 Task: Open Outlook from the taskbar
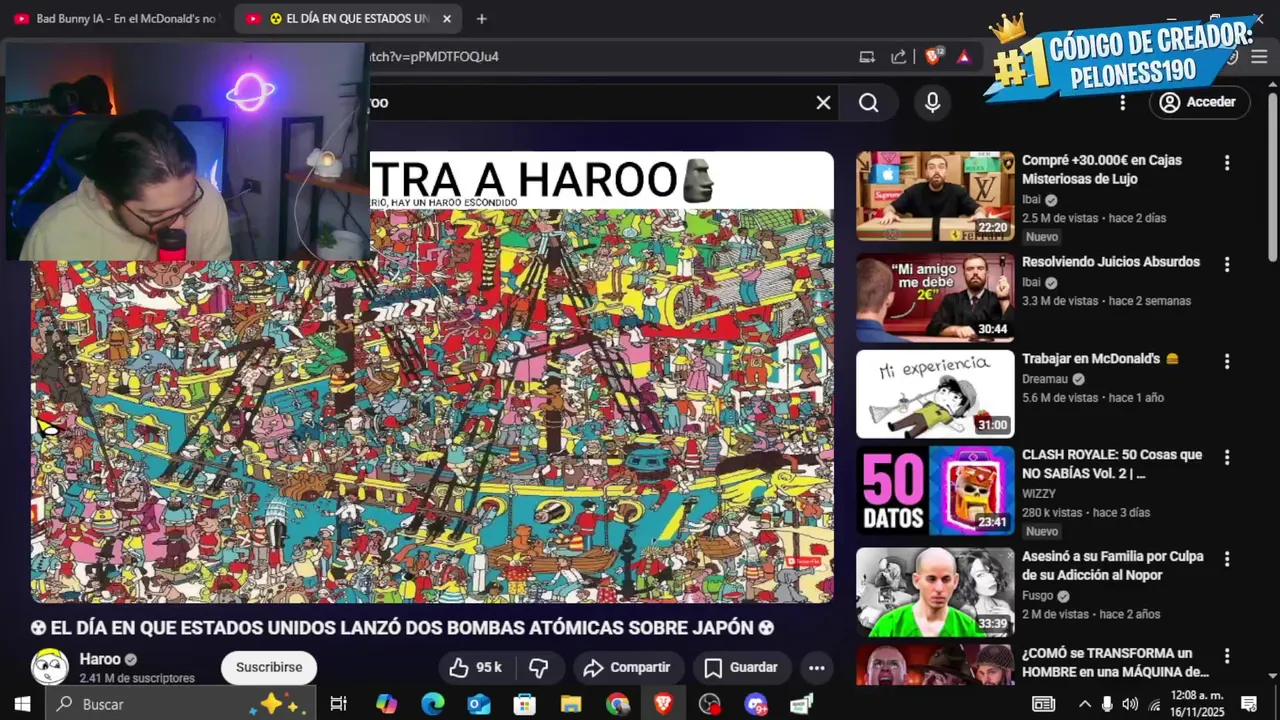tap(479, 704)
